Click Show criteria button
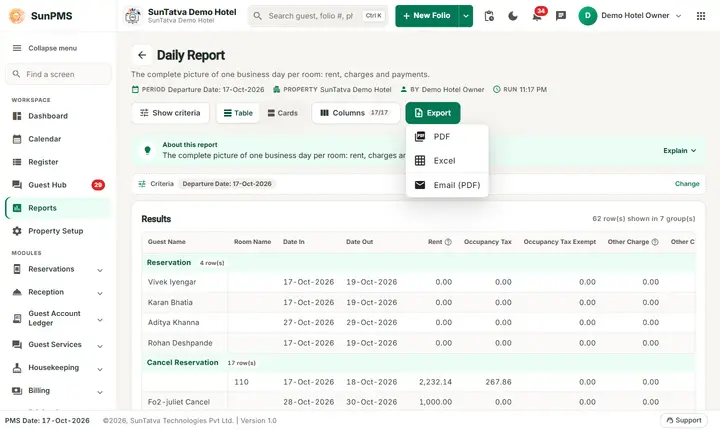The height and width of the screenshot is (430, 720). coord(170,113)
